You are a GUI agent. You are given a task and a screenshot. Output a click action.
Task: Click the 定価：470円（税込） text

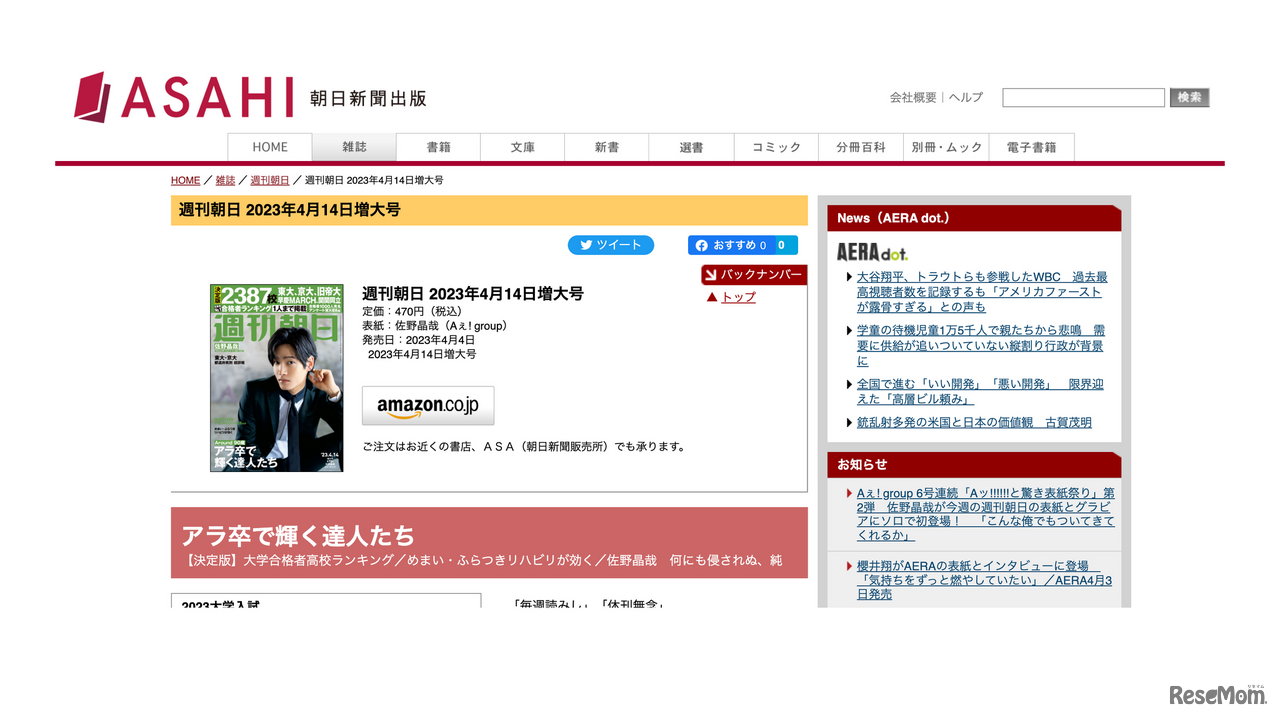click(412, 312)
